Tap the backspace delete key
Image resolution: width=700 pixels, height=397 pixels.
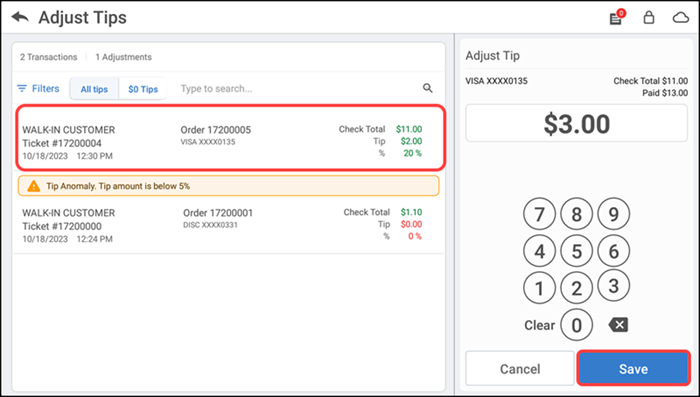(618, 325)
